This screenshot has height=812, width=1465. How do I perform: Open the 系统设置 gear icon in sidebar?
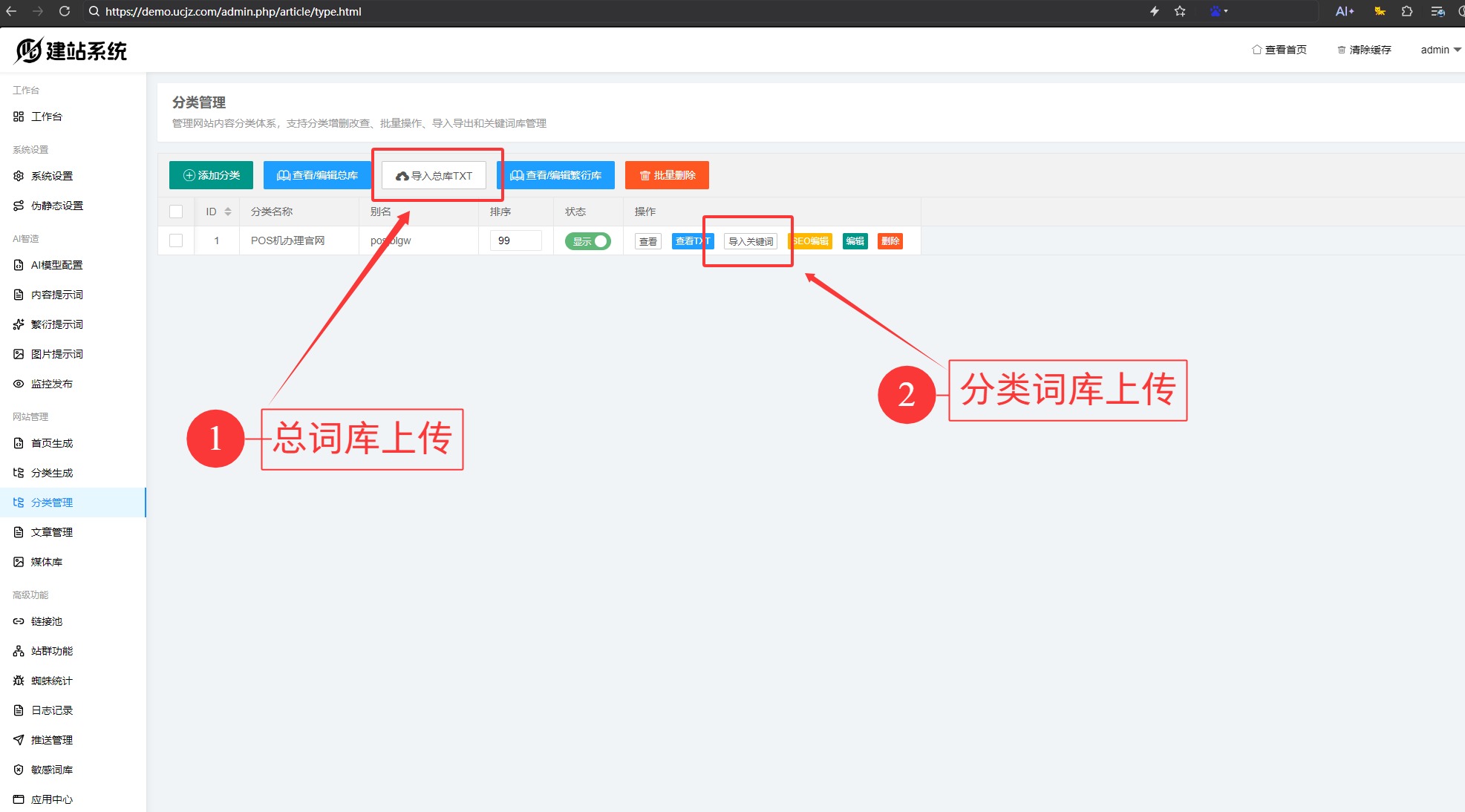(x=19, y=176)
